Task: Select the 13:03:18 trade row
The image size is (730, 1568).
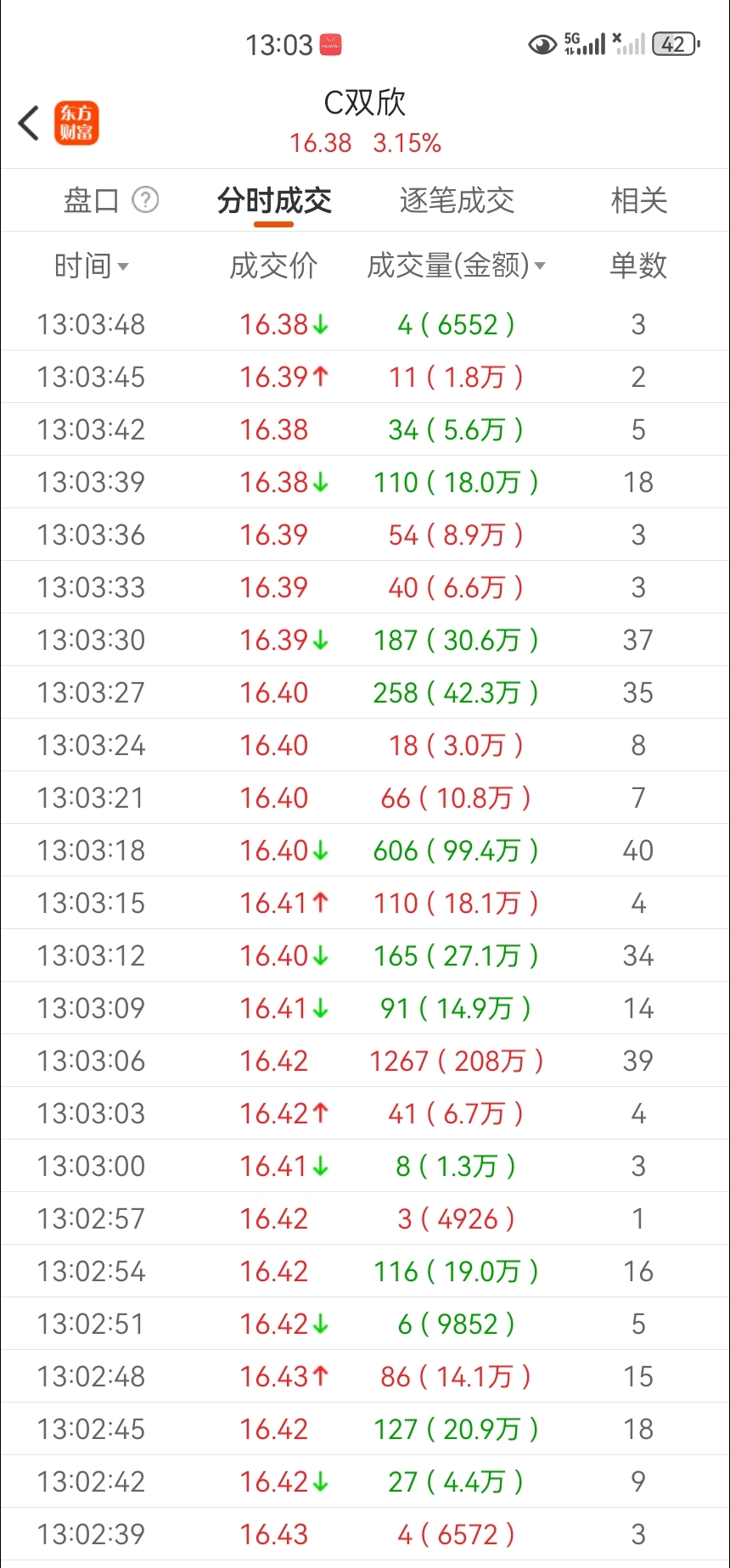Action: click(365, 850)
